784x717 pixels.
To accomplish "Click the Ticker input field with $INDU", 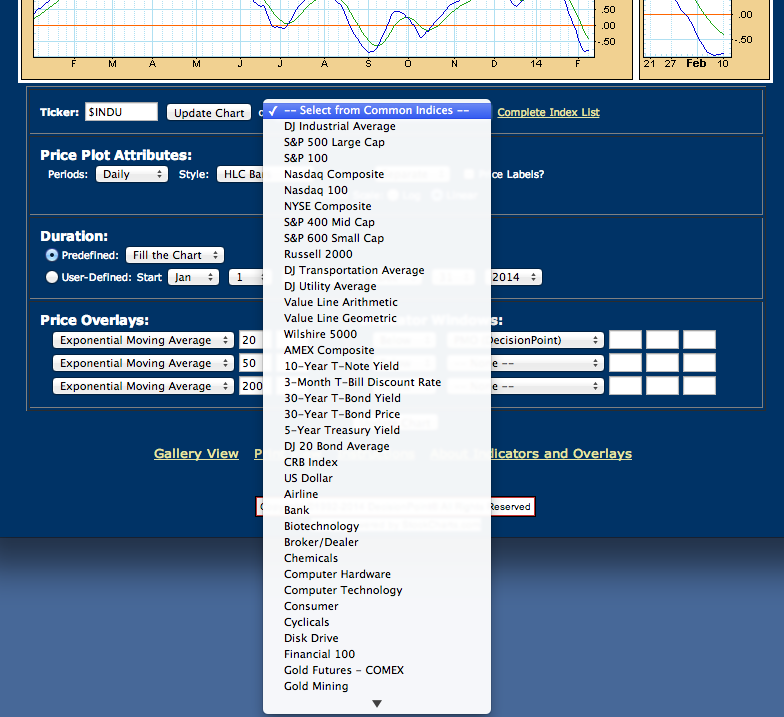I will click(x=121, y=112).
